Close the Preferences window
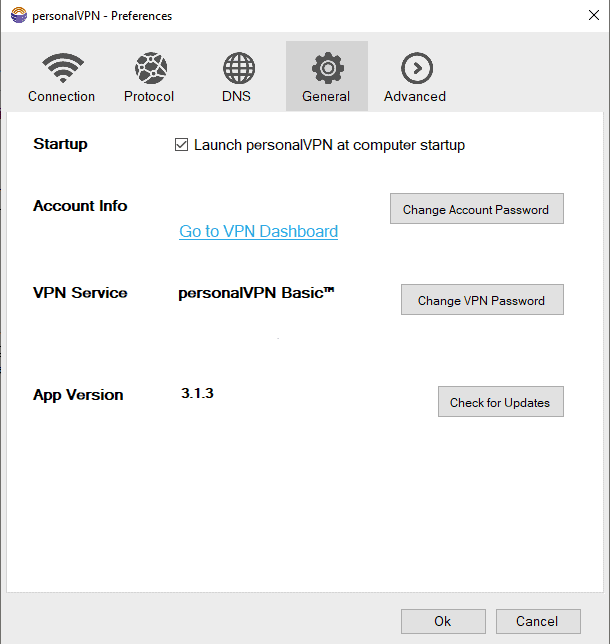This screenshot has height=644, width=610. (594, 15)
